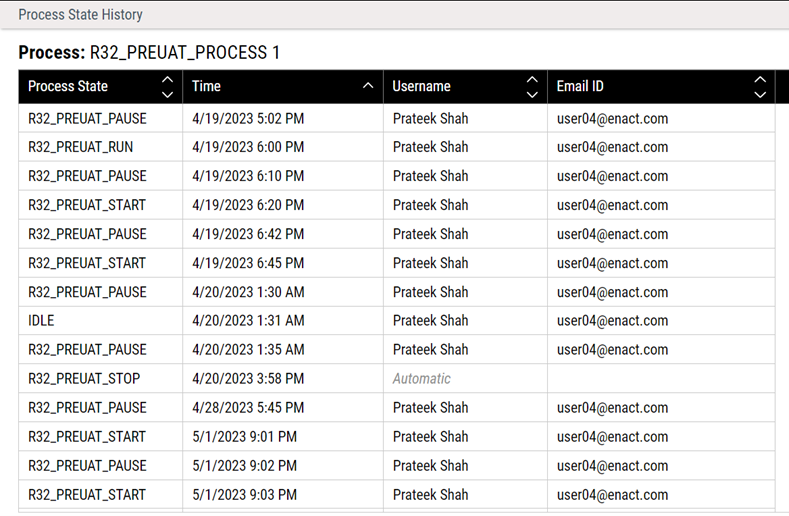Select the R32_PREUAT_RUN state cell
The image size is (789, 516).
(x=81, y=147)
